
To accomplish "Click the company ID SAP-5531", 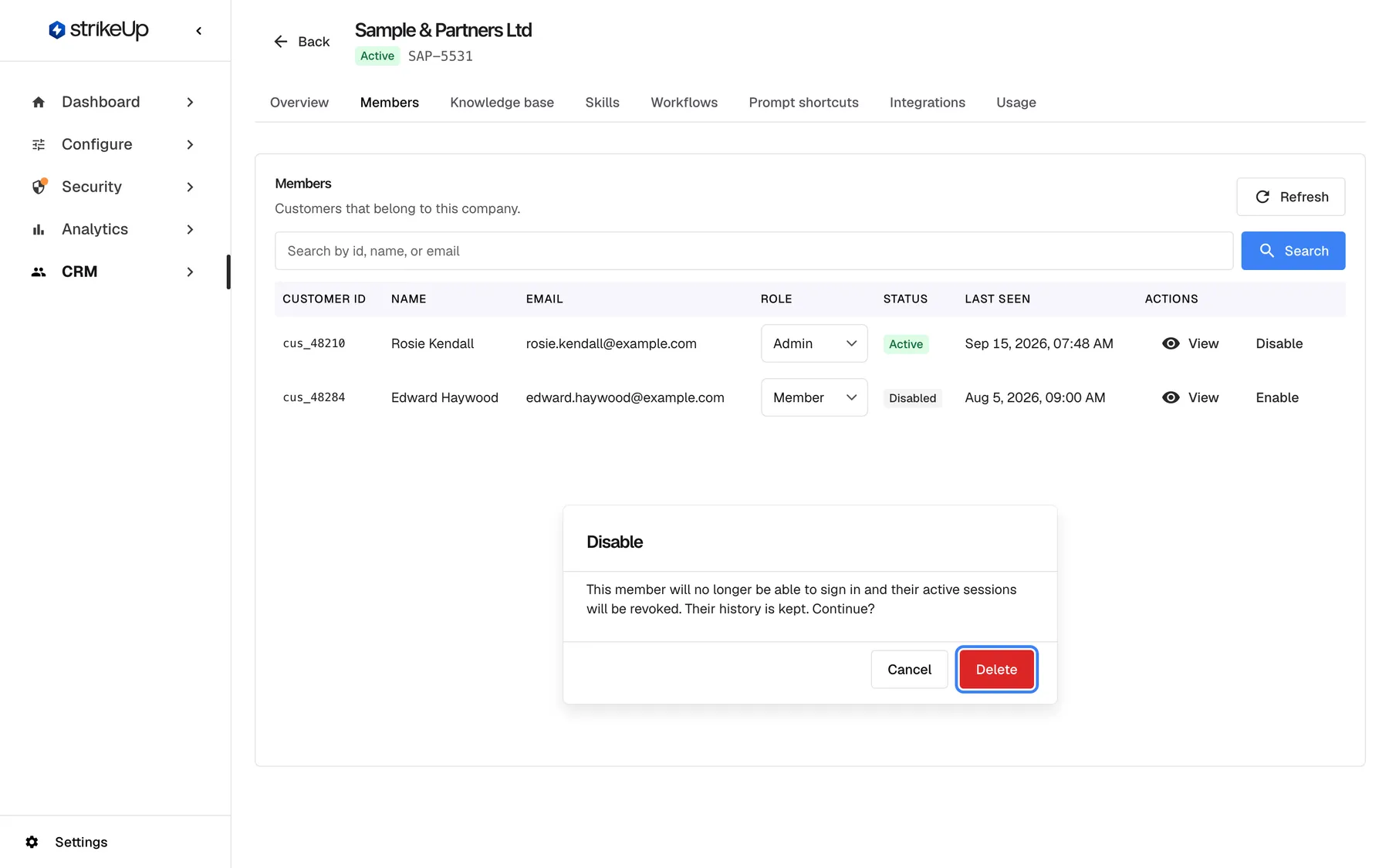I will (x=440, y=56).
